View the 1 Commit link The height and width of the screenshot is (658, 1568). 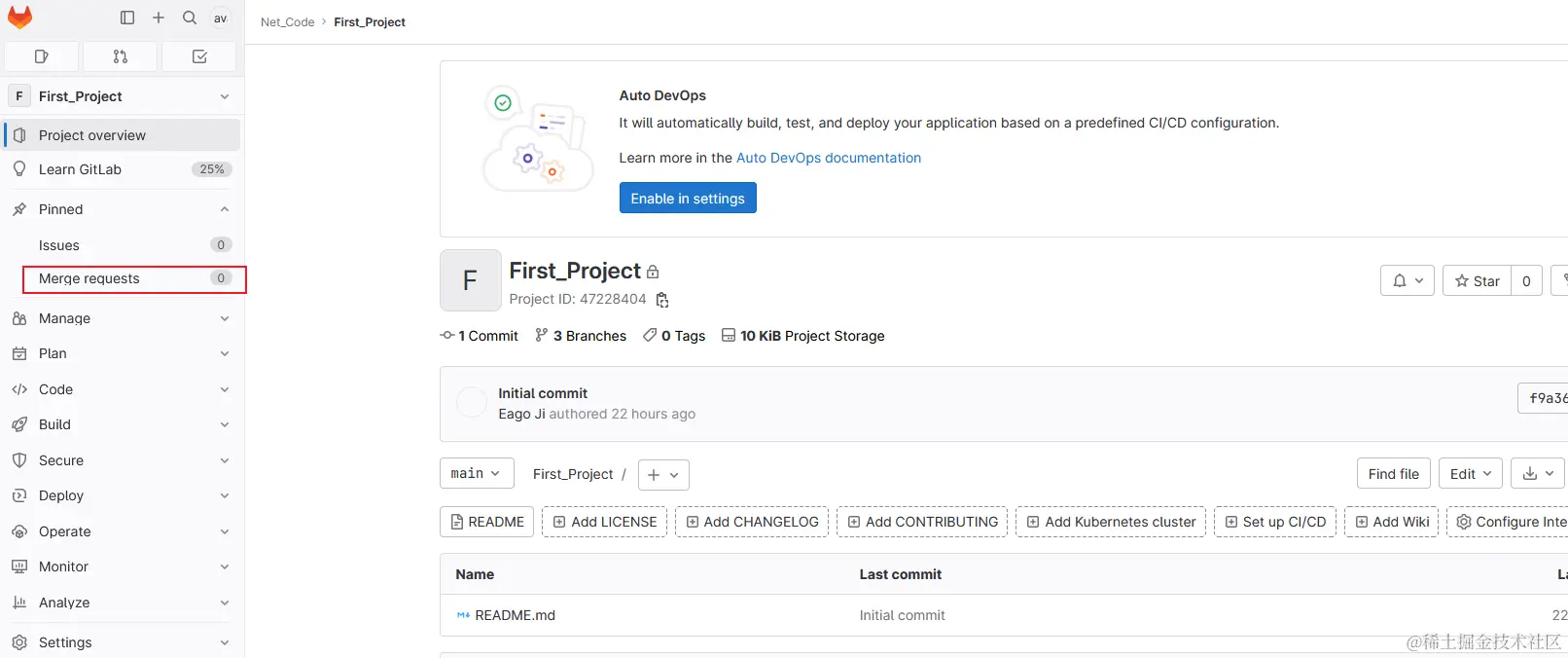(x=480, y=336)
